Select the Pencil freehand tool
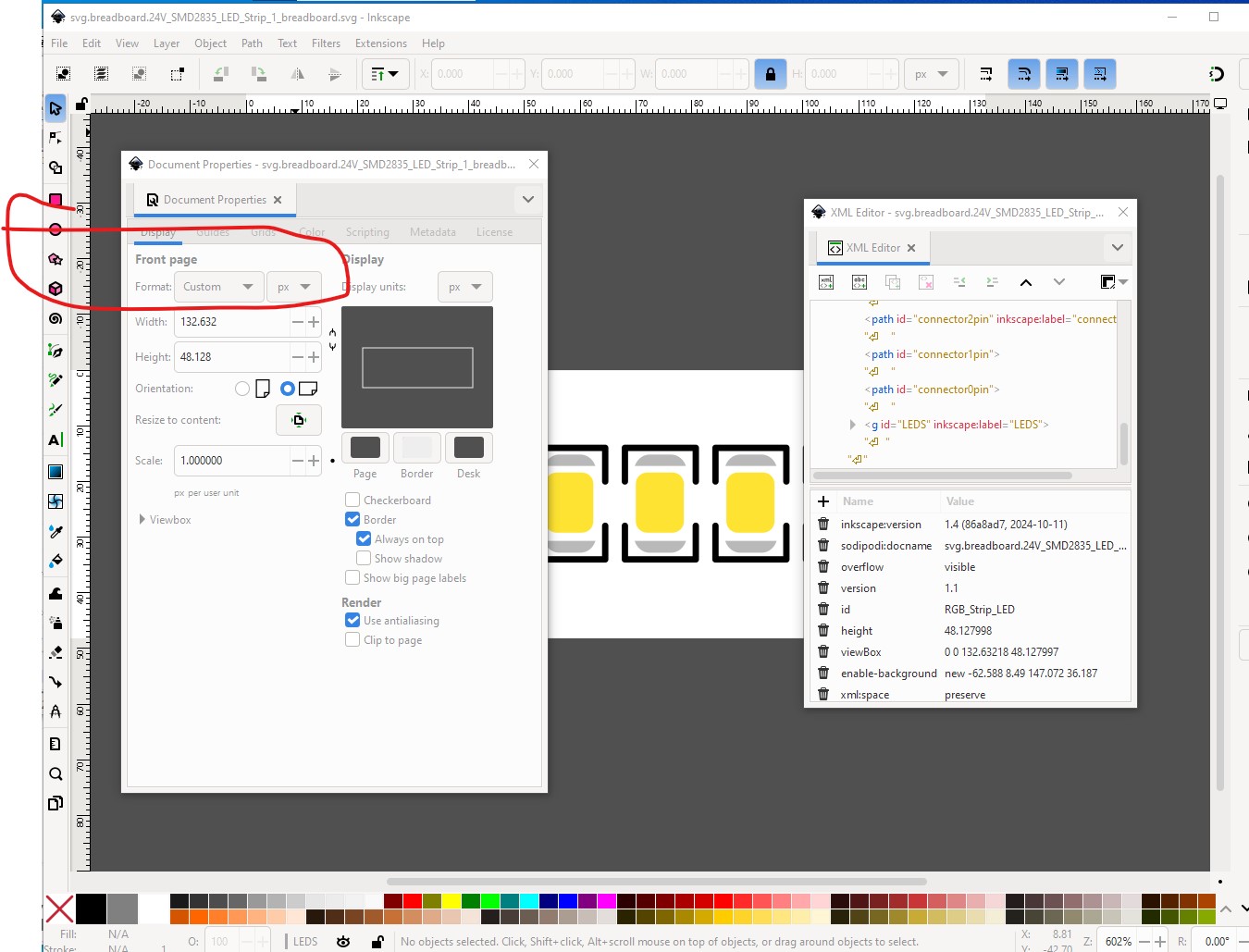Image resolution: width=1249 pixels, height=952 pixels. click(x=56, y=380)
